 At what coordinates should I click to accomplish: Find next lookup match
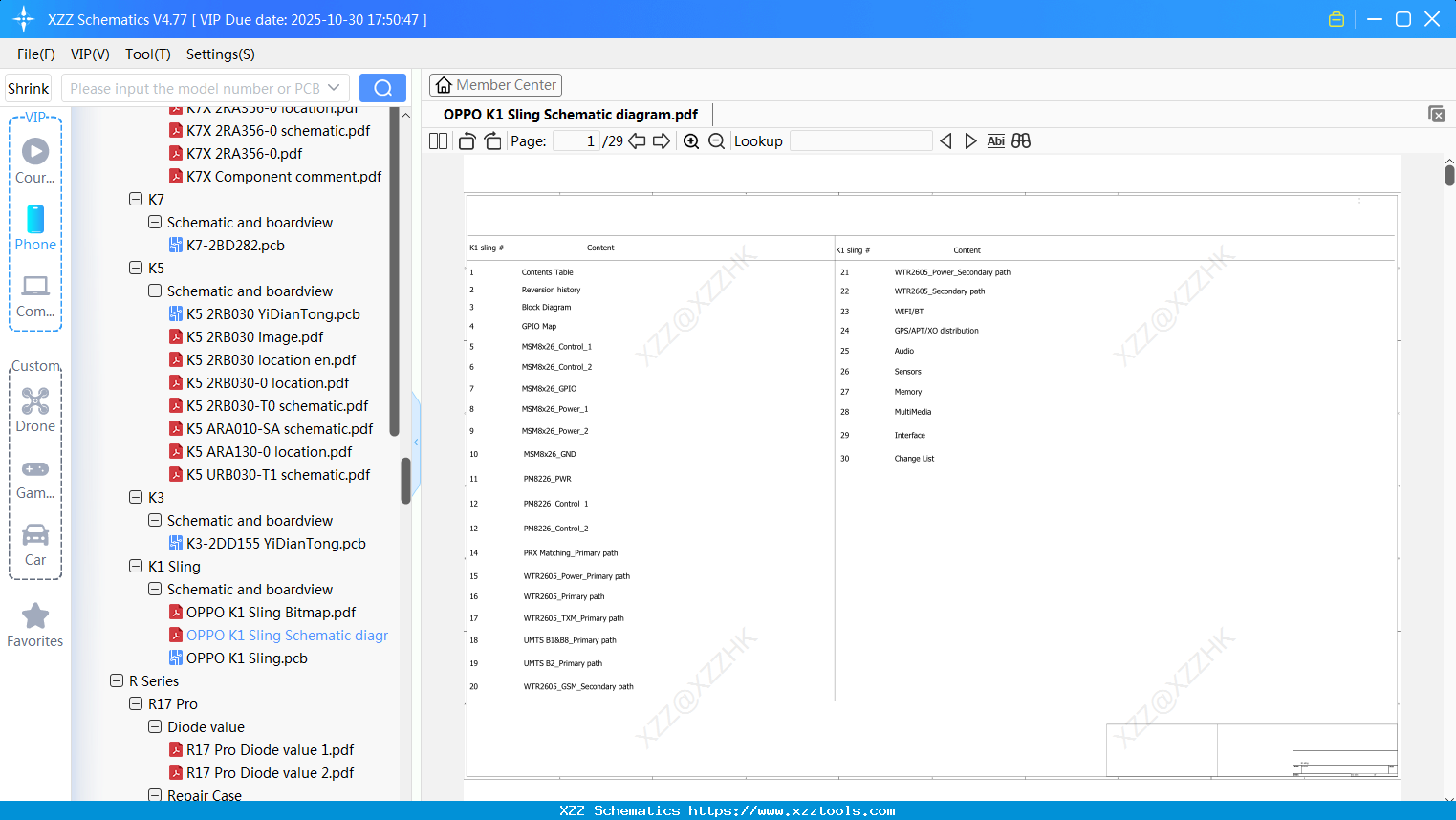coord(970,141)
